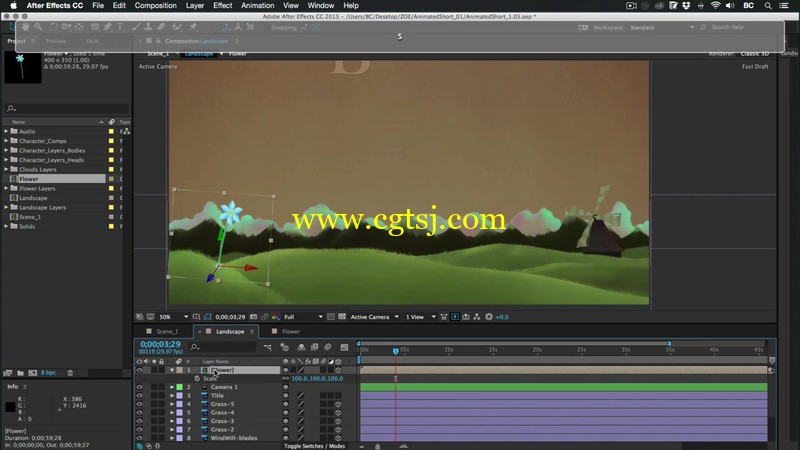Click the 8 bpc color depth button
The image size is (800, 450).
(x=48, y=373)
